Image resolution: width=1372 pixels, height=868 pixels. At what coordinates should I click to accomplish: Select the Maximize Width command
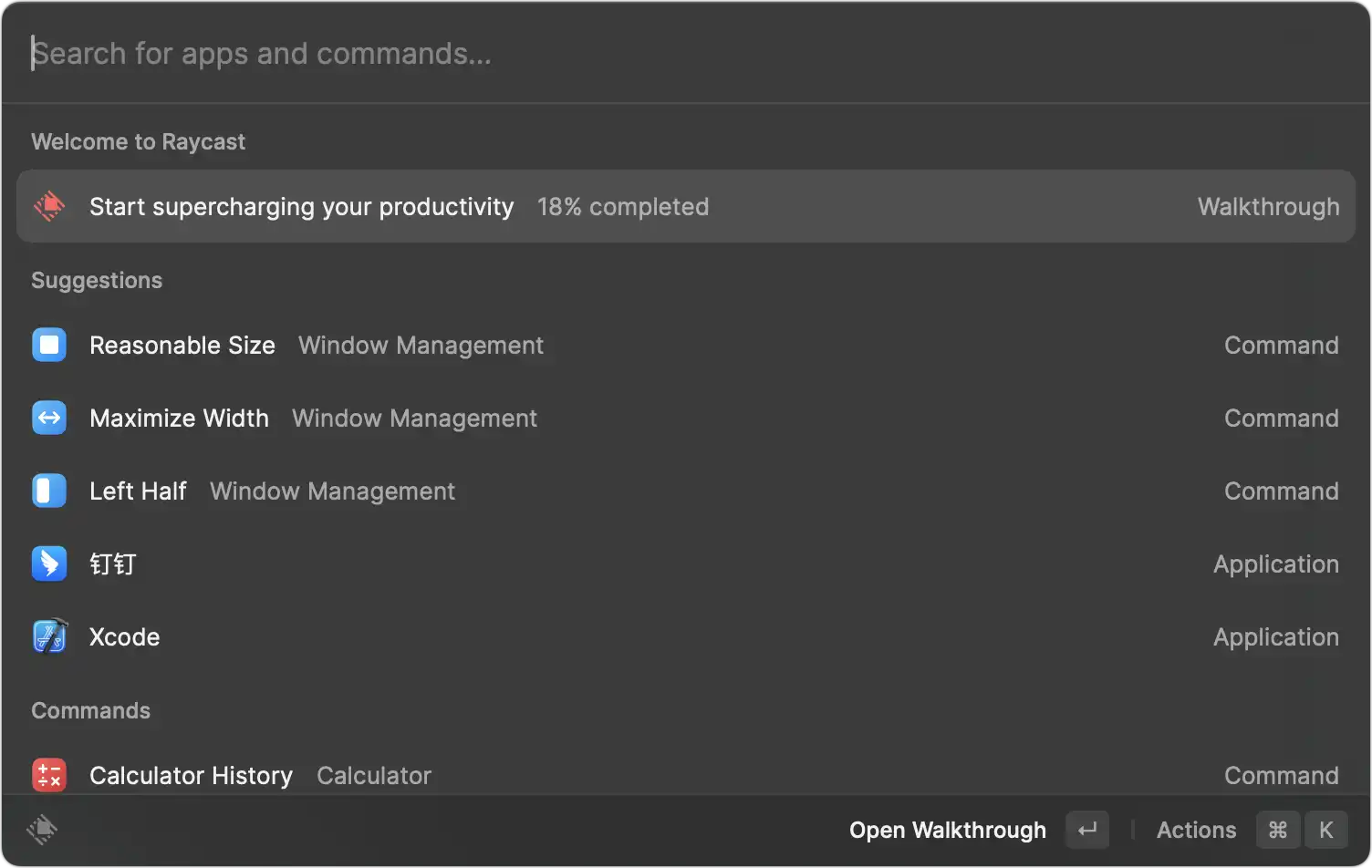(x=180, y=418)
